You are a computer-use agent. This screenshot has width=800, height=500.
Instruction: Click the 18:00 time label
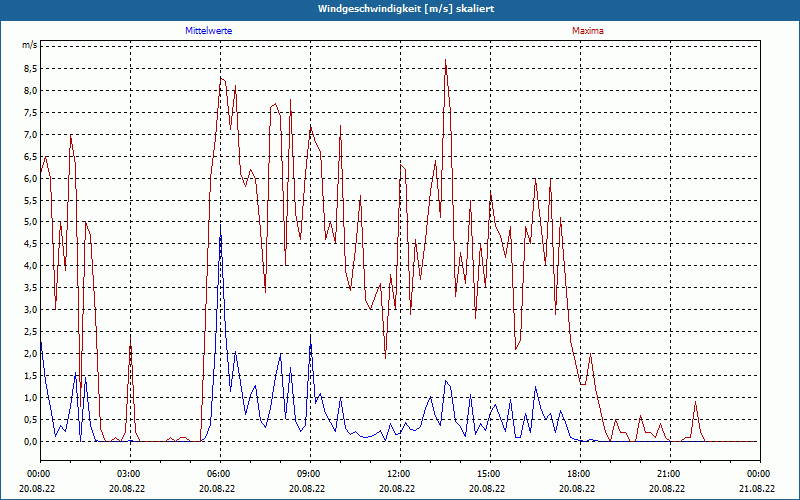578,474
